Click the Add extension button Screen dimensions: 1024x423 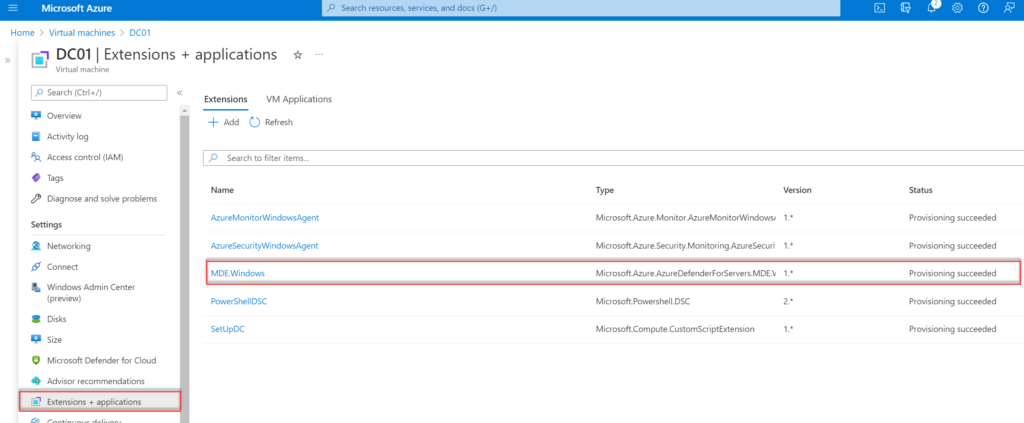[x=223, y=122]
